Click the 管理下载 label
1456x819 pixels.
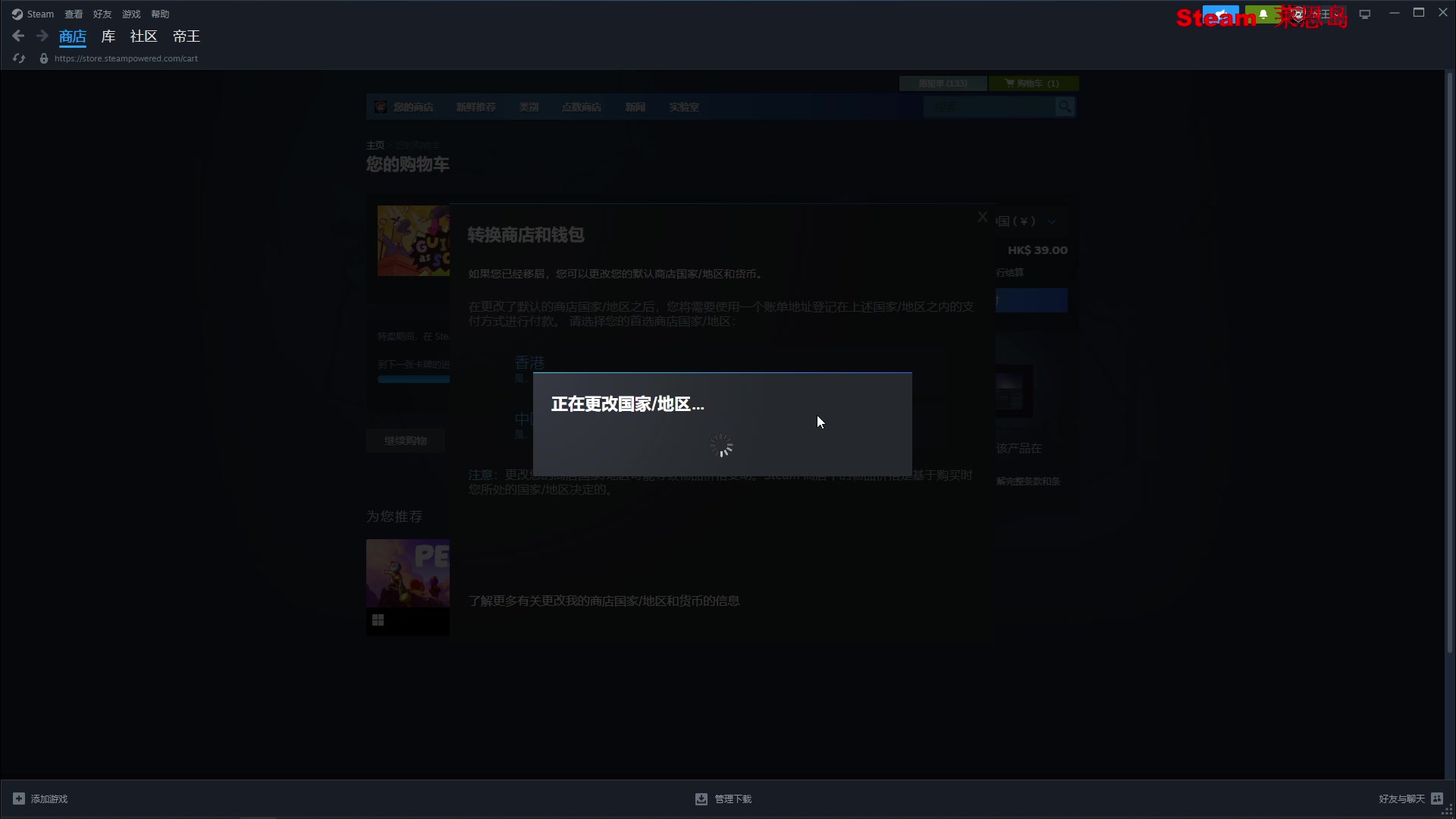coord(733,799)
